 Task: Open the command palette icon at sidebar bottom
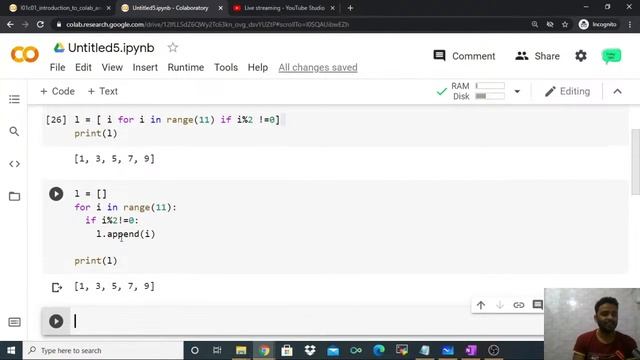14,322
